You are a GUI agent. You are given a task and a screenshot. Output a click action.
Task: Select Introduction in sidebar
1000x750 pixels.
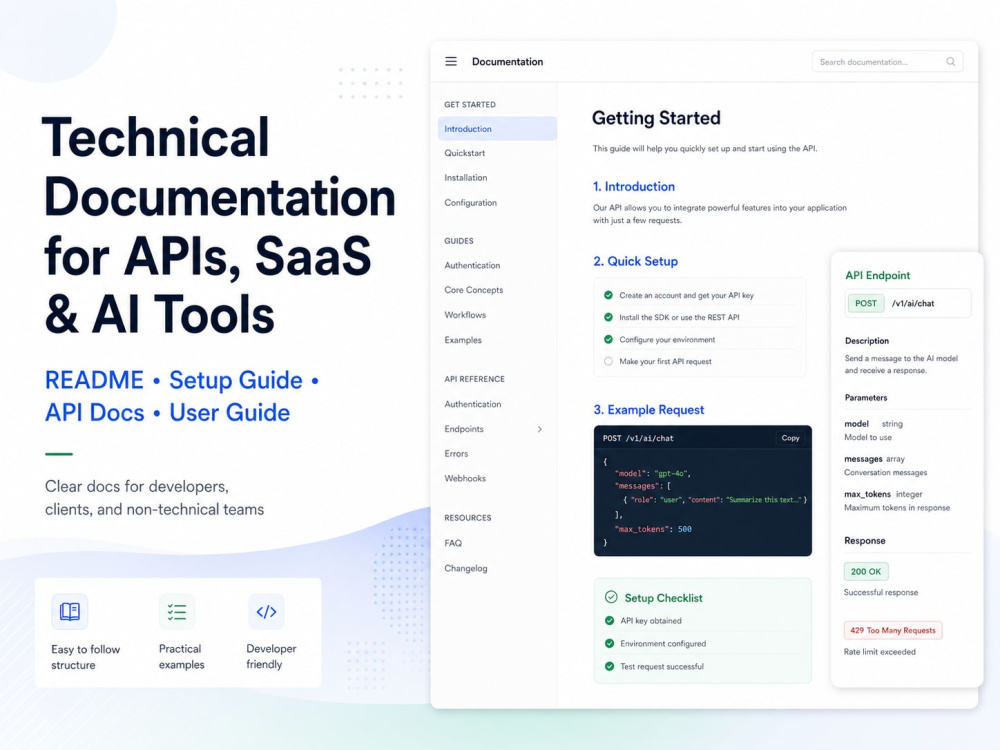click(x=497, y=129)
